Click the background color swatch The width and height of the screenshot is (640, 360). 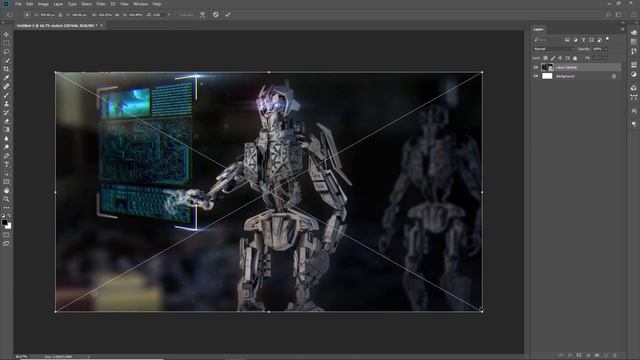click(9, 226)
